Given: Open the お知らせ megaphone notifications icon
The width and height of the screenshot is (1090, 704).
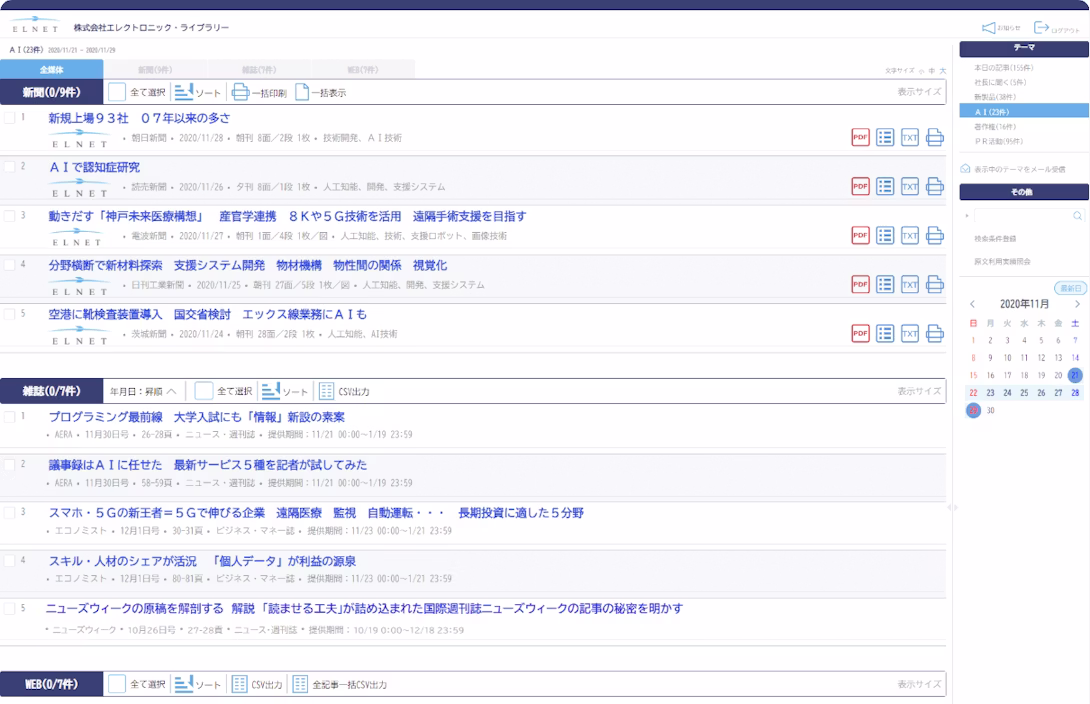Looking at the screenshot, I should click(989, 28).
